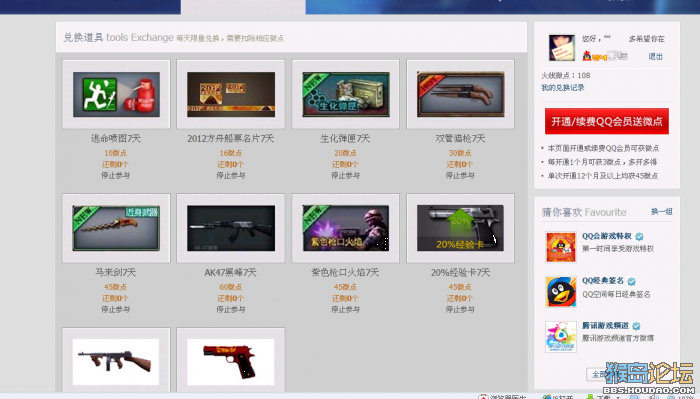Open the 生化弹匣 ammo box item image
Screen dimensions: 700x399
[346, 94]
